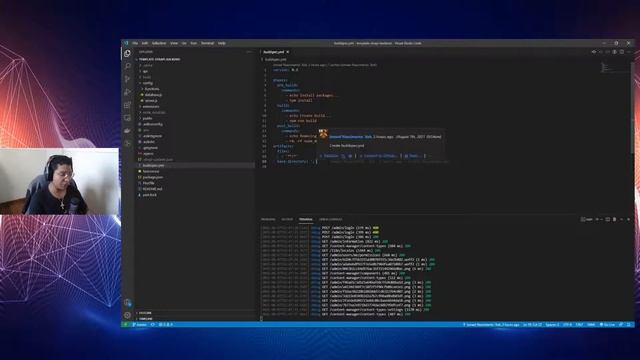Open the Selection menu
The width and height of the screenshot is (640, 360).
(159, 43)
